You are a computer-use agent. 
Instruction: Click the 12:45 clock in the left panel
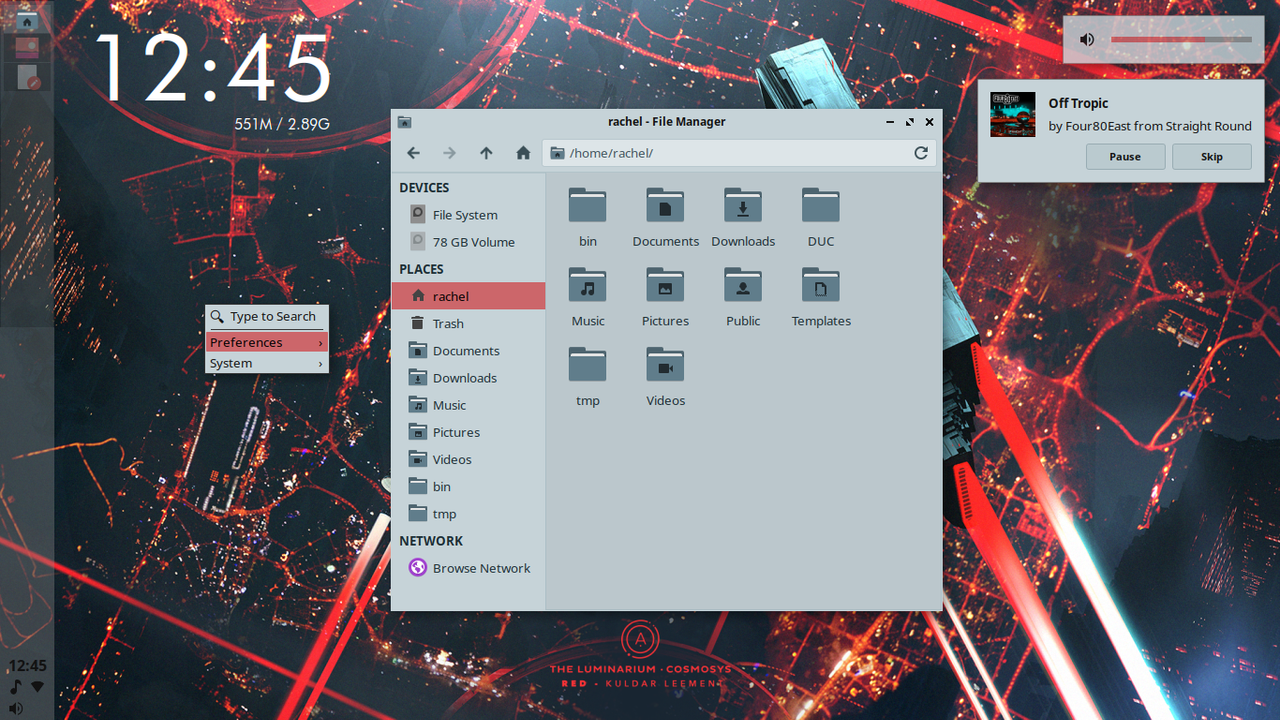[27, 666]
